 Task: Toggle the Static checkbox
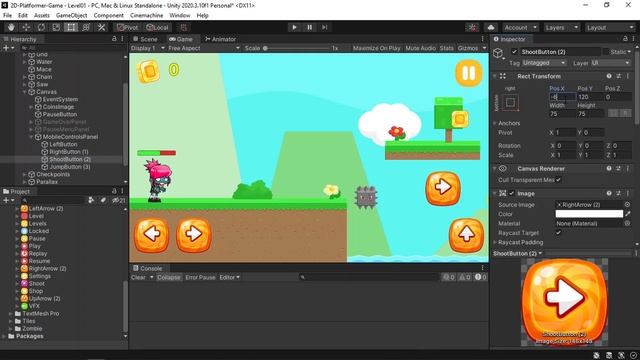(x=606, y=52)
